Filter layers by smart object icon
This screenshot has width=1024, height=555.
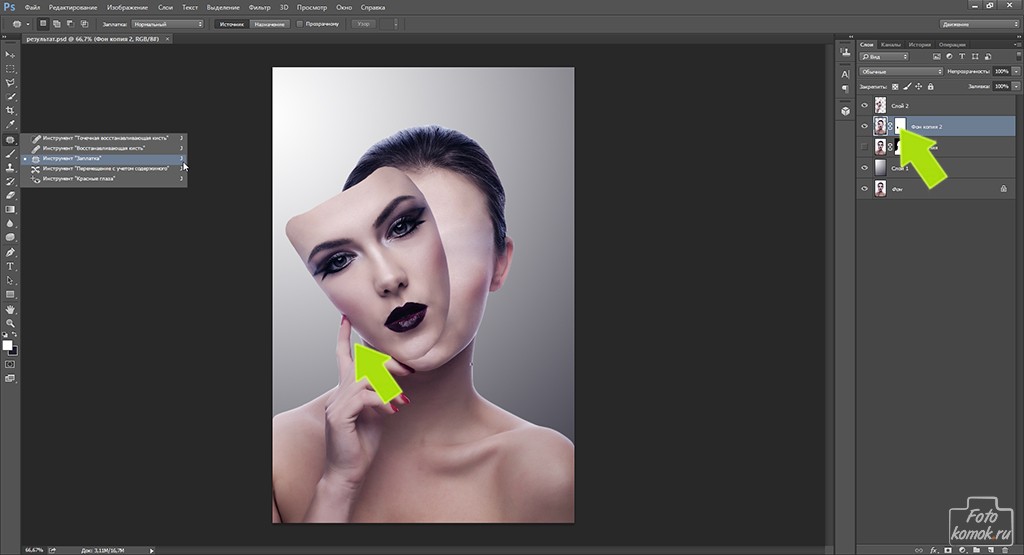click(987, 57)
